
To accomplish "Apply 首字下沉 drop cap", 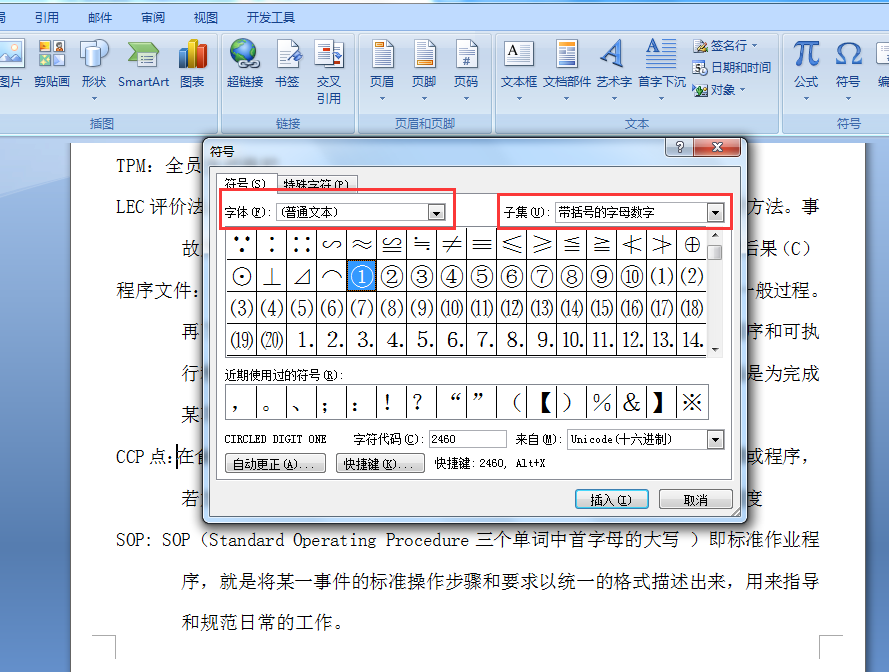I will tap(662, 70).
